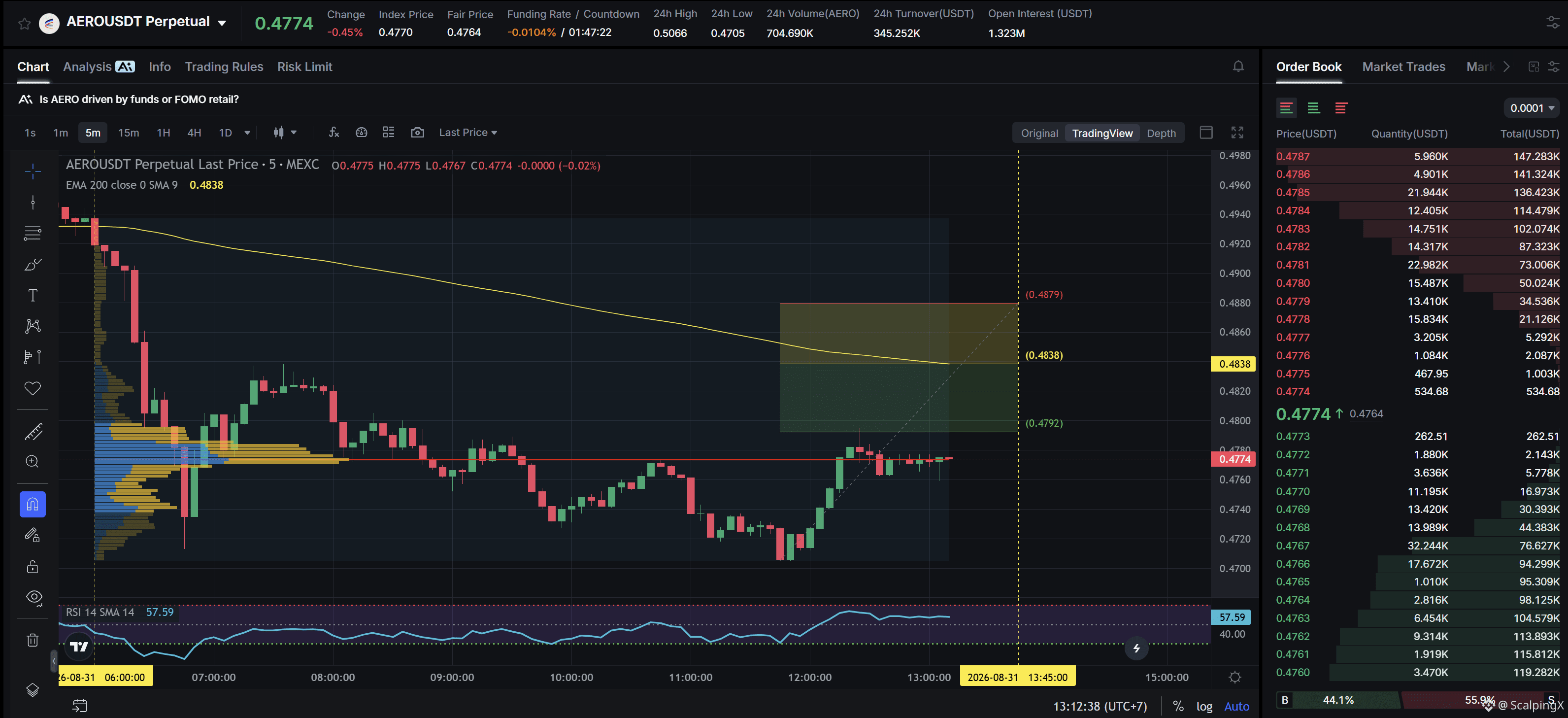Open the Analysis AI tab
The height and width of the screenshot is (718, 1568).
click(99, 67)
